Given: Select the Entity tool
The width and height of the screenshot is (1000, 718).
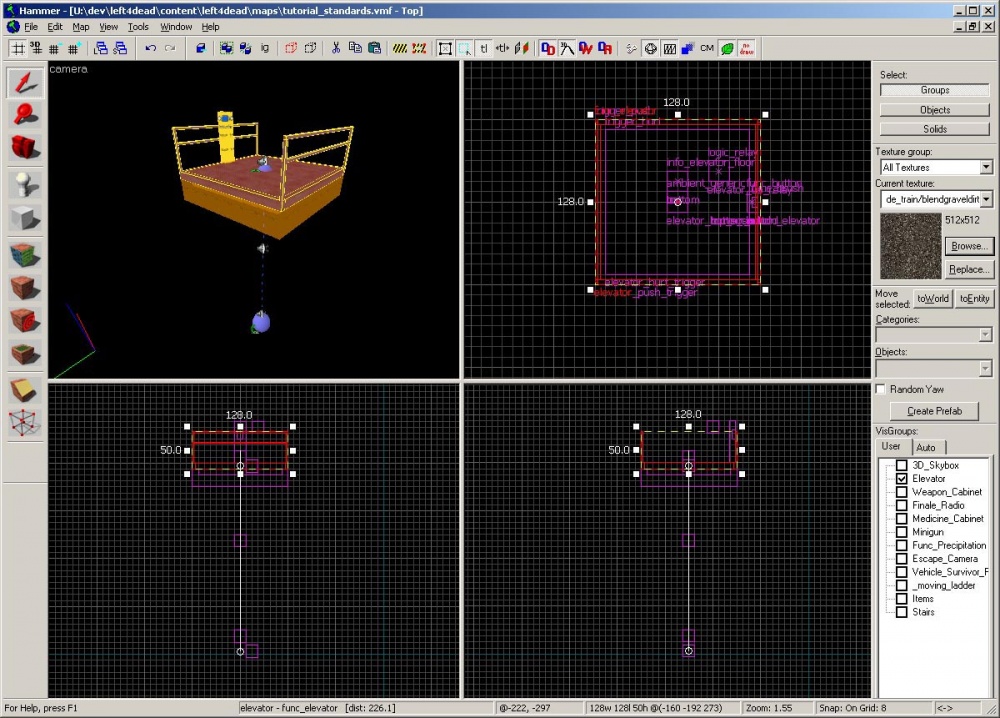Looking at the screenshot, I should point(24,185).
